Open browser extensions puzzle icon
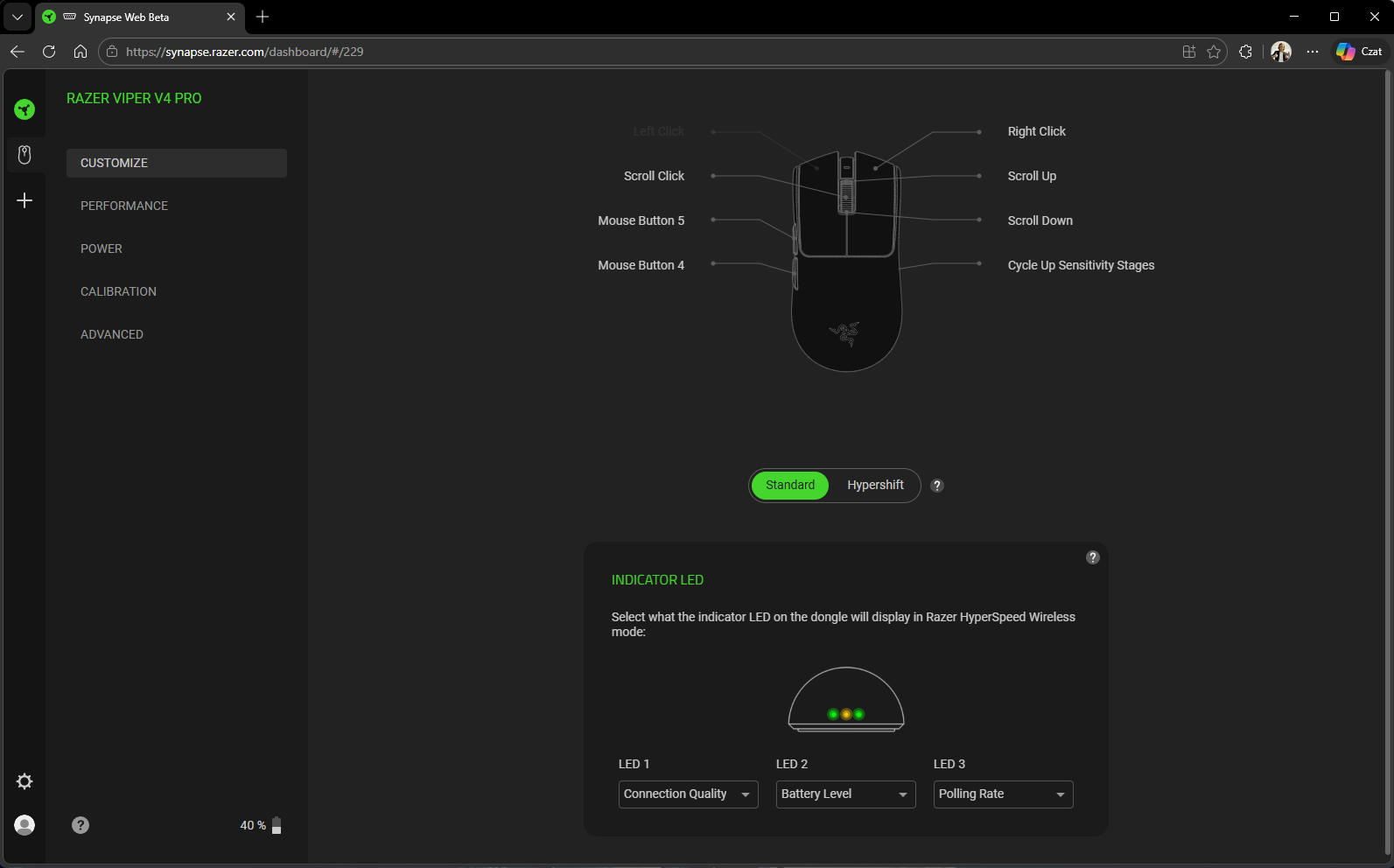The width and height of the screenshot is (1394, 868). (x=1246, y=52)
